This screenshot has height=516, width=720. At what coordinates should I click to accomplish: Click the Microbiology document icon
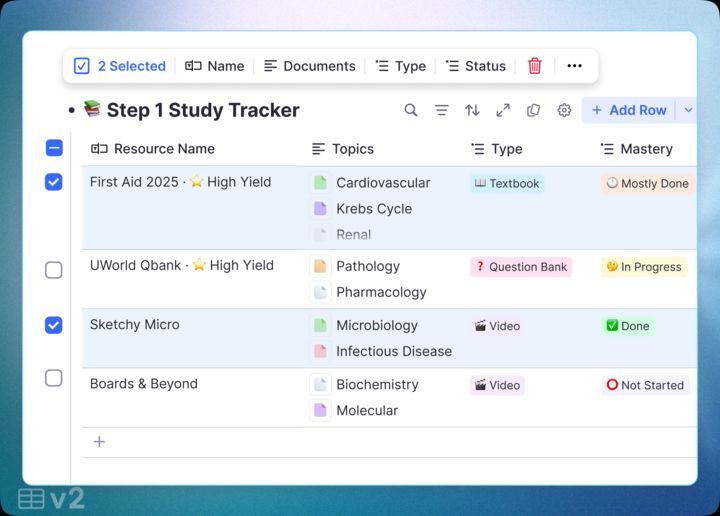[x=320, y=325]
